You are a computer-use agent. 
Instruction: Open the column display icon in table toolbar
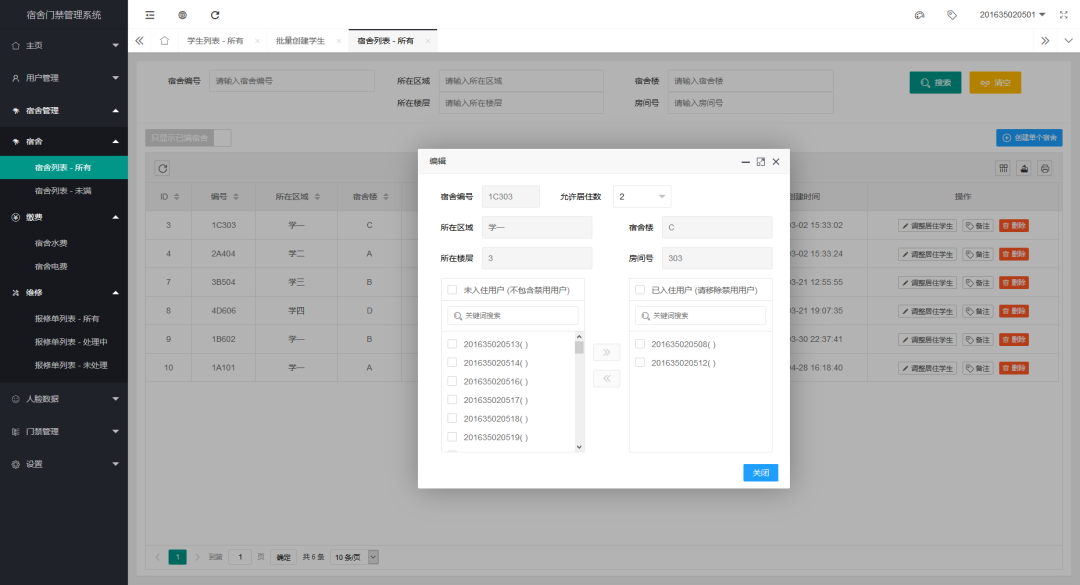[1003, 168]
